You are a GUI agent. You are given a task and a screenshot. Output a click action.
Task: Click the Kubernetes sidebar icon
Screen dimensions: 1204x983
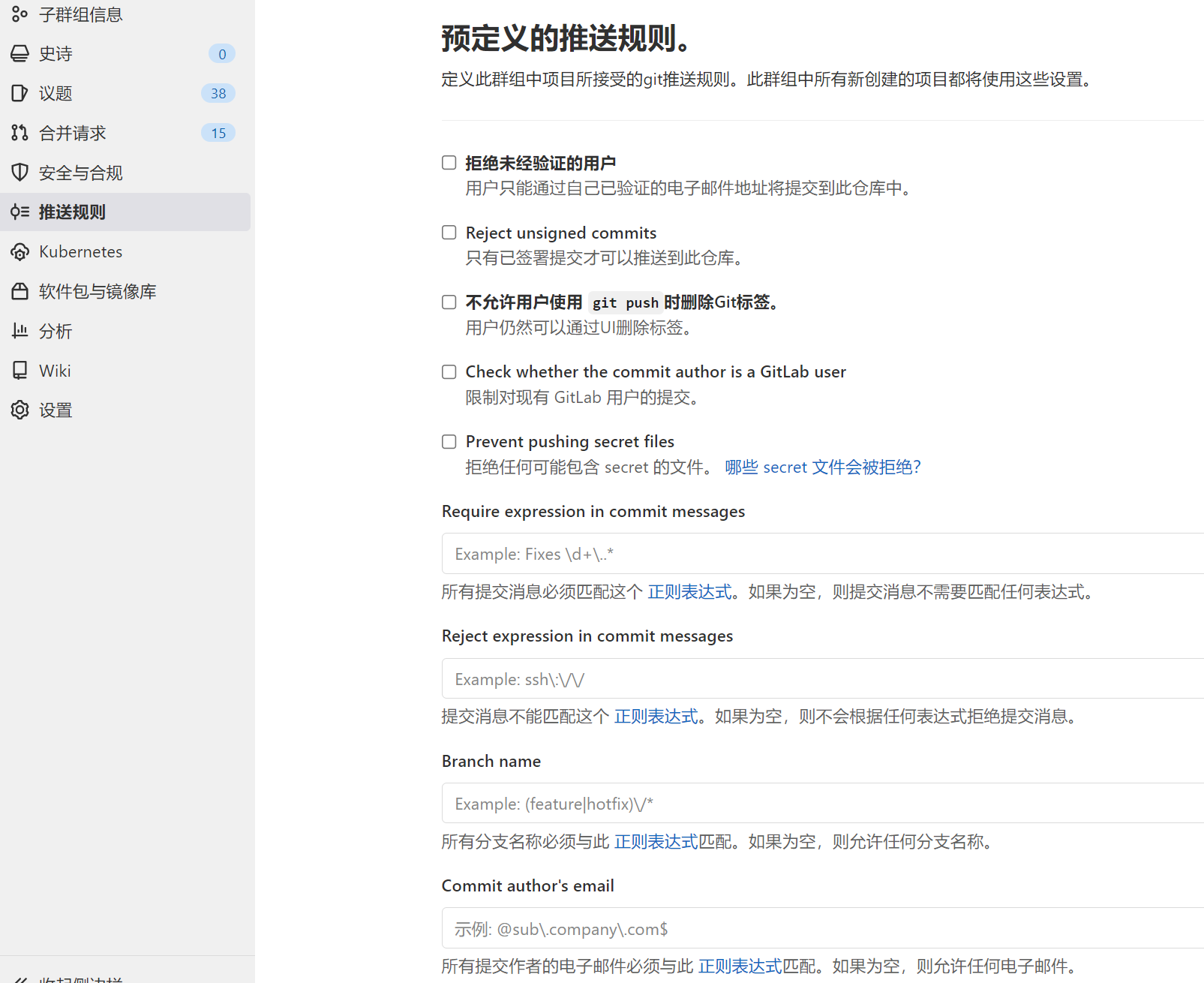coord(20,252)
